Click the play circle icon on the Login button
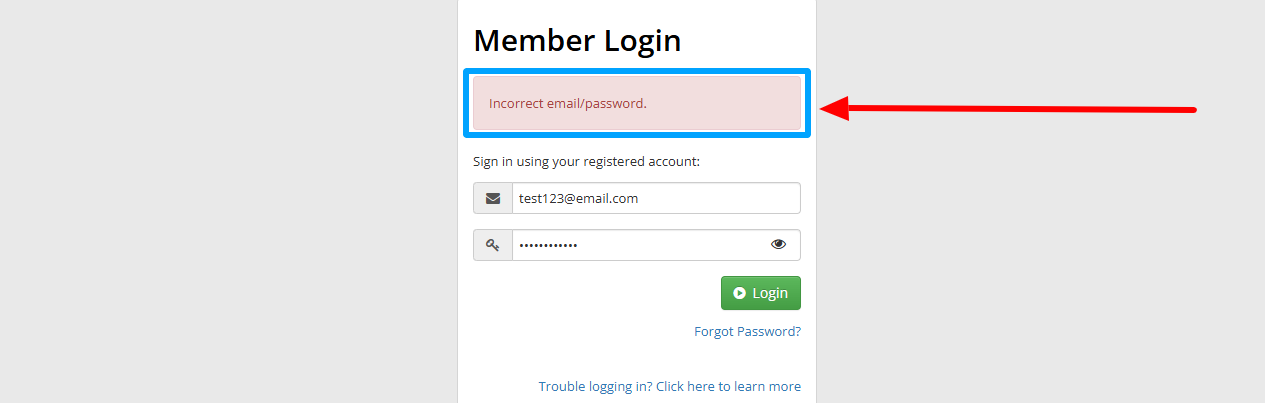Screen dimensions: 1265x403 pyautogui.click(x=739, y=293)
